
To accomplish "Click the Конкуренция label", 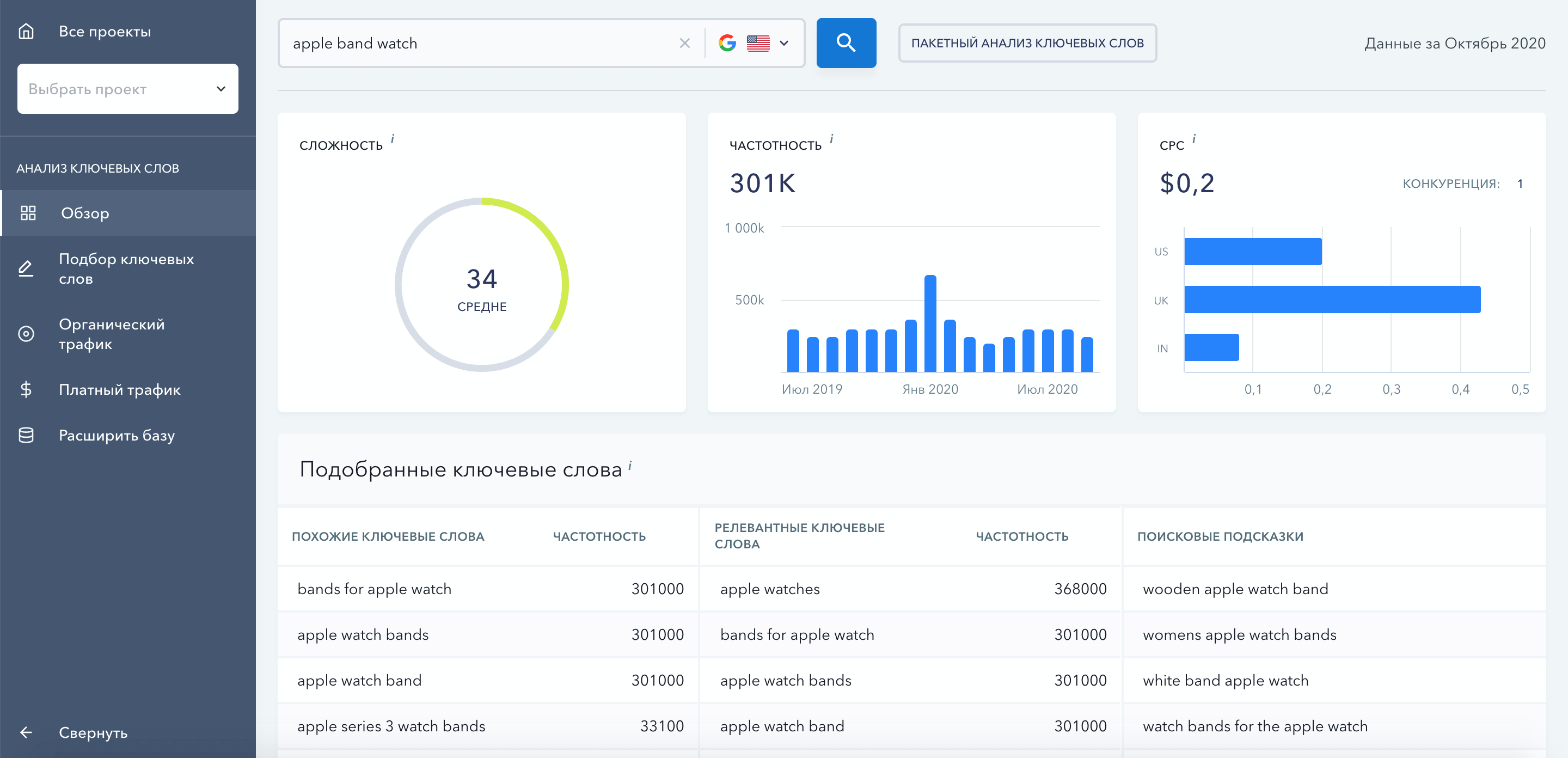I will [x=1451, y=184].
